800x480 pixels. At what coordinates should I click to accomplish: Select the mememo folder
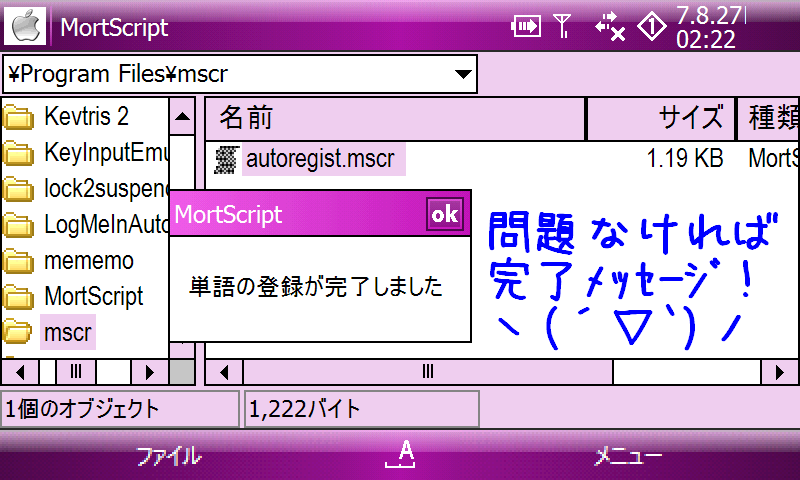[89, 261]
